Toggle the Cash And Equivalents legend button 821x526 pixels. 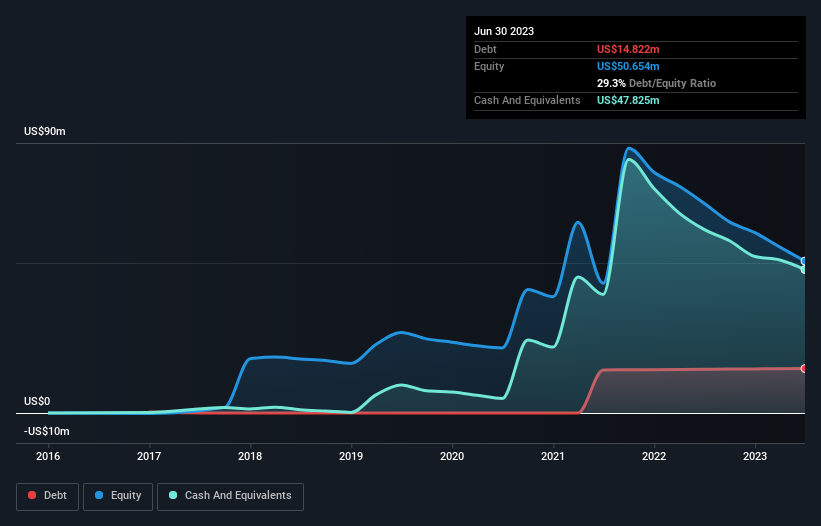230,496
